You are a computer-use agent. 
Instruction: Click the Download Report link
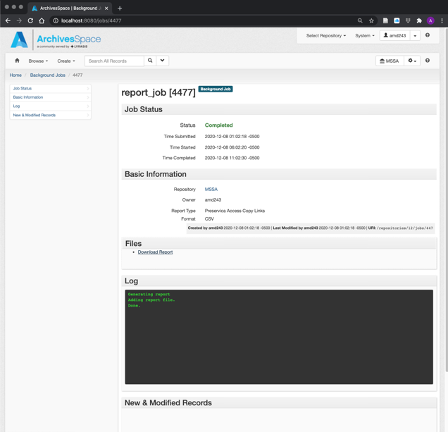[x=155, y=252]
